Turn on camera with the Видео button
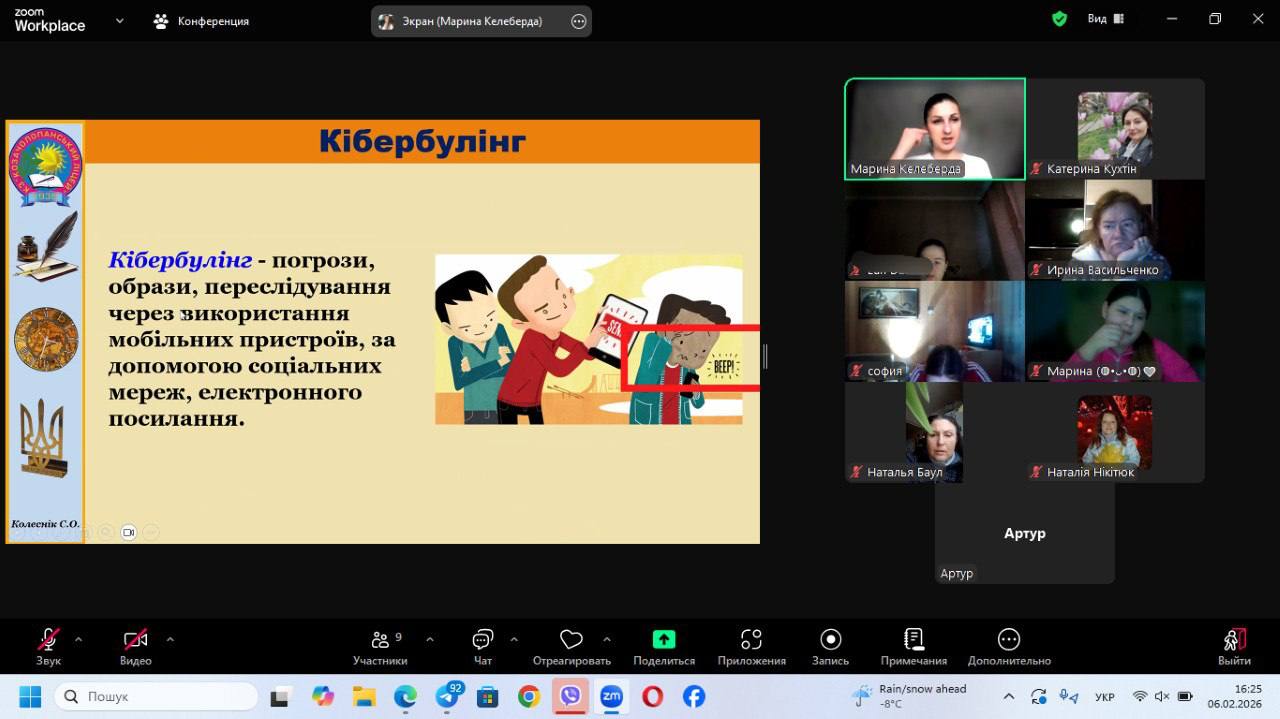 click(135, 641)
